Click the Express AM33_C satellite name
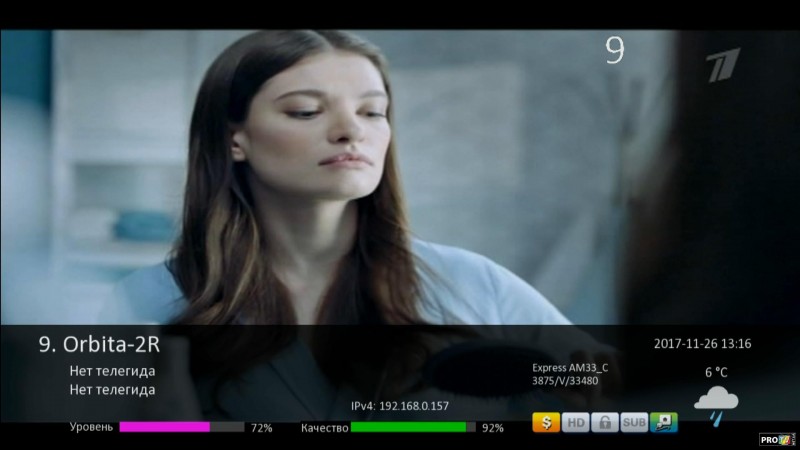The height and width of the screenshot is (450, 800). [570, 368]
